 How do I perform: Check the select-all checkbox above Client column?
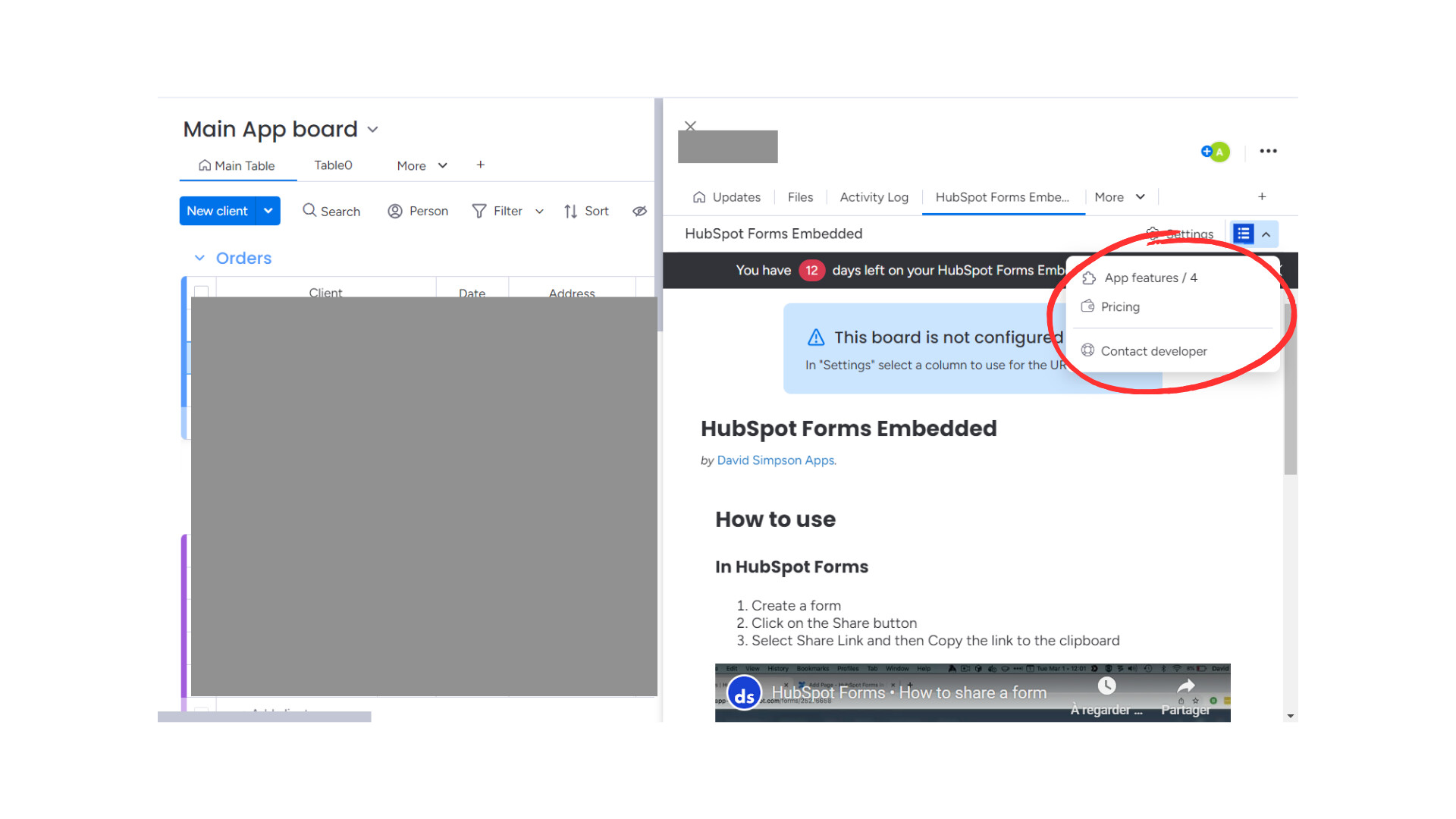pyautogui.click(x=201, y=292)
